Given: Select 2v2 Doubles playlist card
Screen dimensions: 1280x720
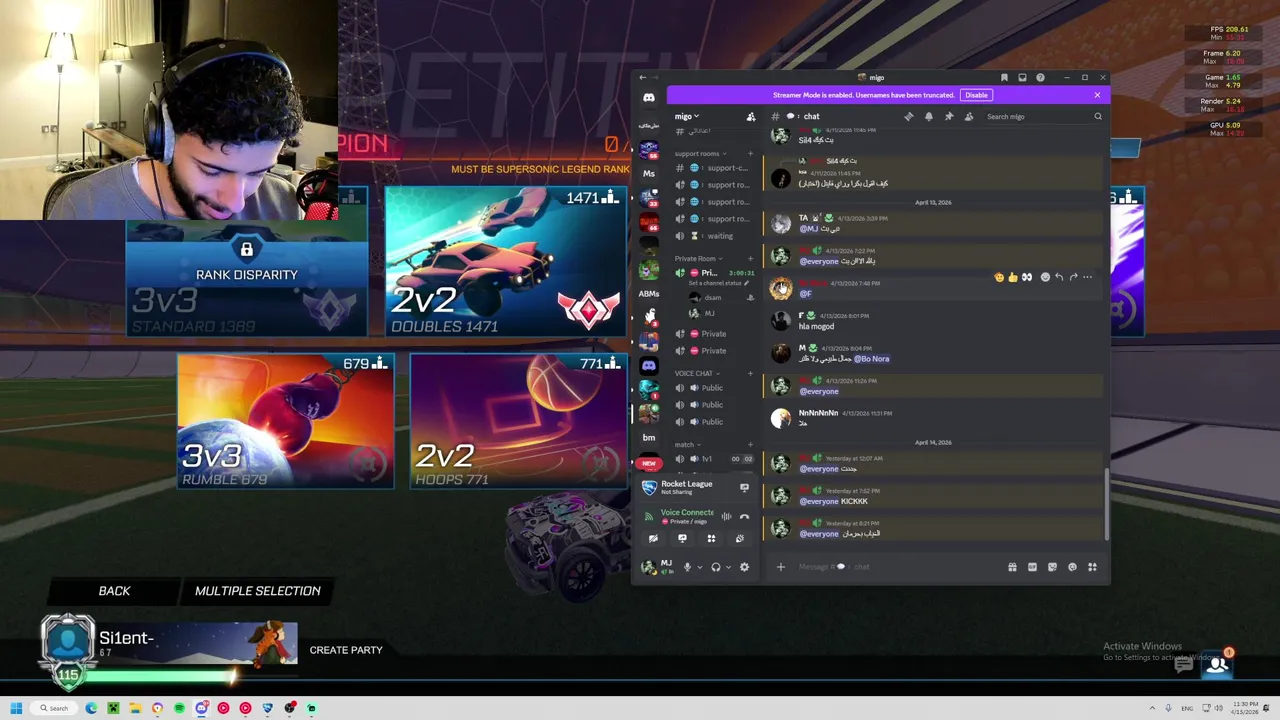Looking at the screenshot, I should [506, 261].
